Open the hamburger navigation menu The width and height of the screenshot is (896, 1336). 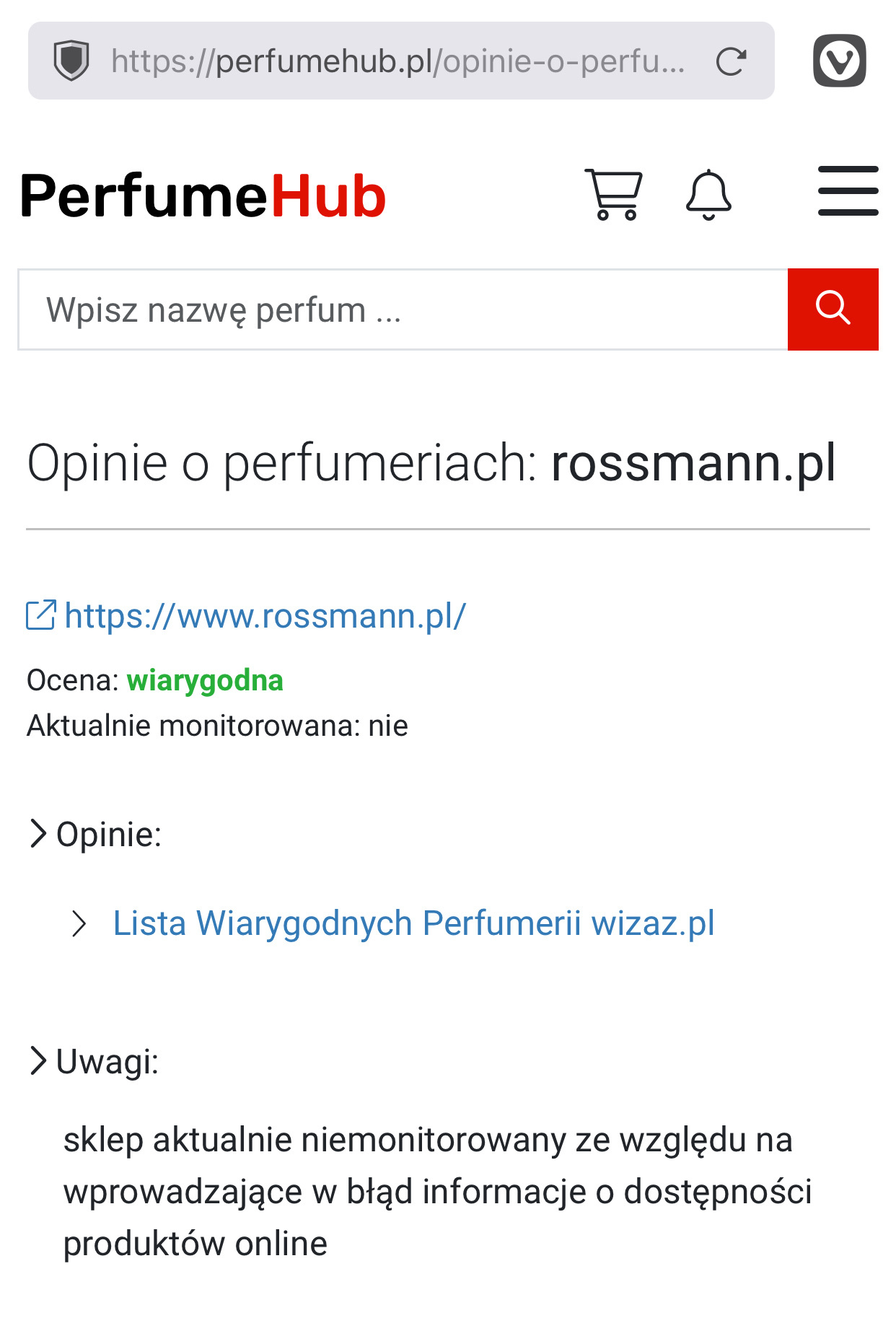848,191
